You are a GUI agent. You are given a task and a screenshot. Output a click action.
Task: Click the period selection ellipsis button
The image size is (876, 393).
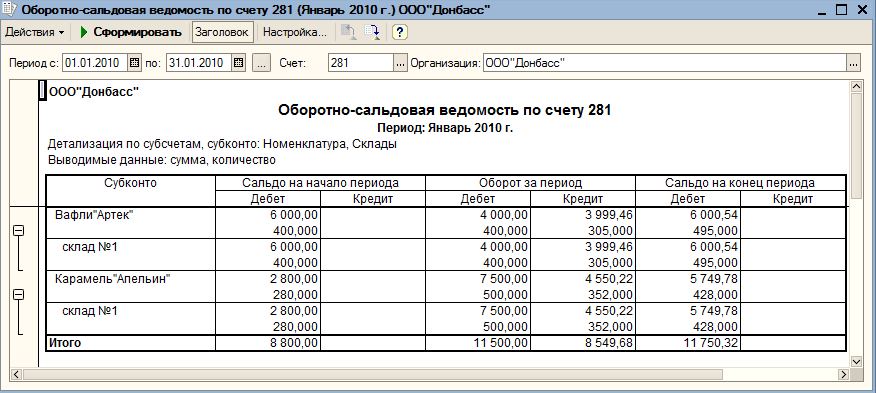[261, 63]
